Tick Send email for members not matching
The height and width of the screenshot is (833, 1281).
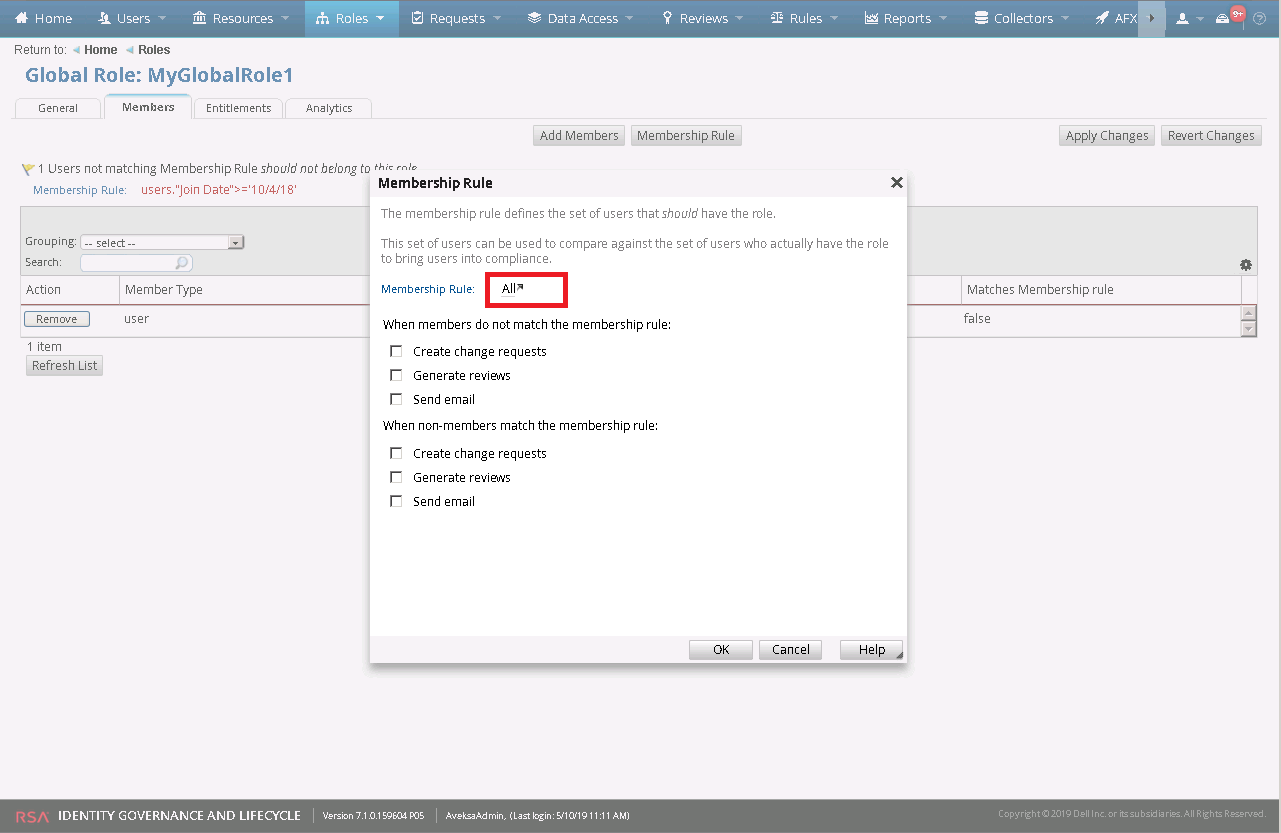pos(396,400)
